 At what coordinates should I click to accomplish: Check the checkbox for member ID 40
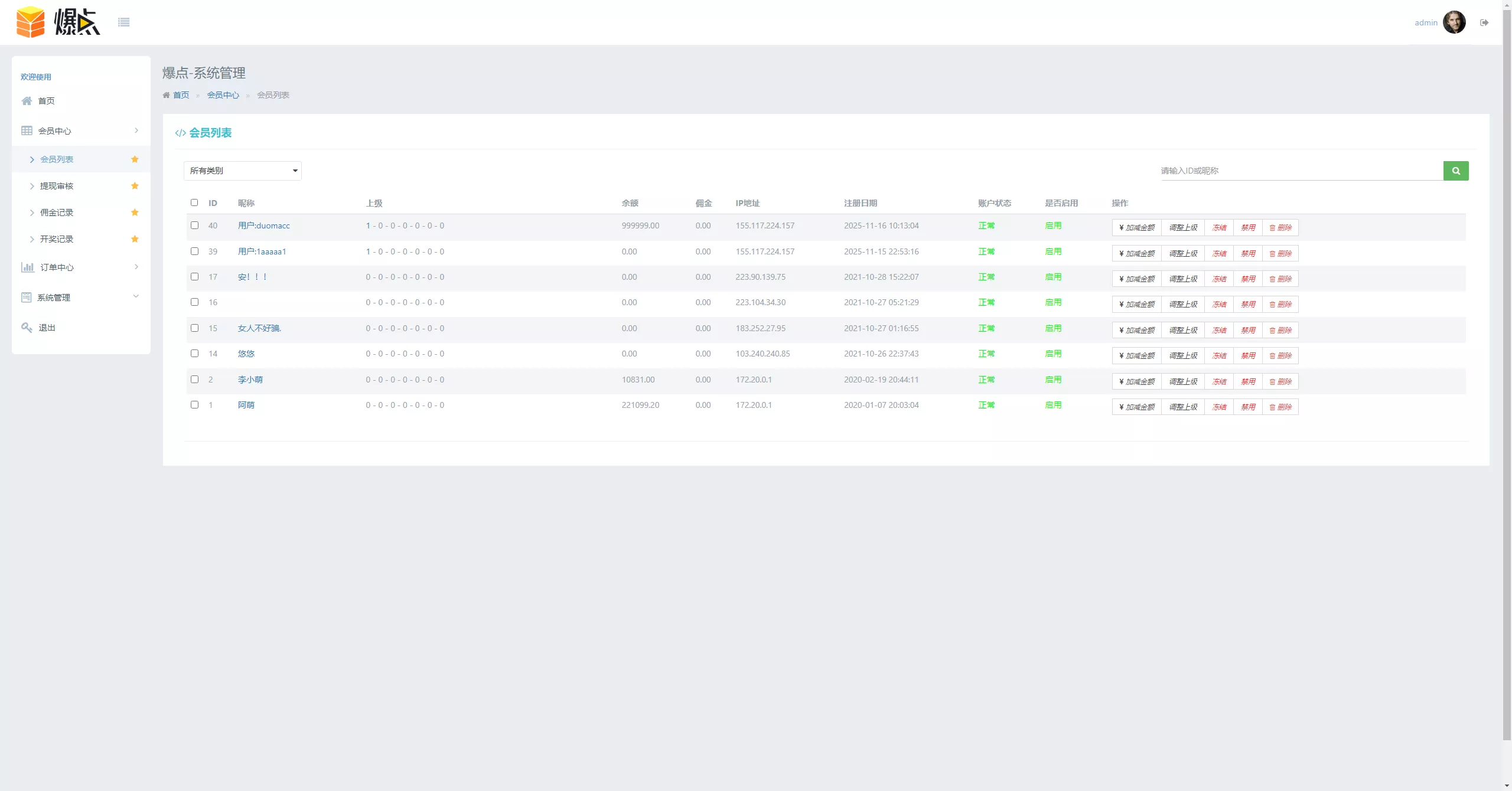tap(194, 225)
